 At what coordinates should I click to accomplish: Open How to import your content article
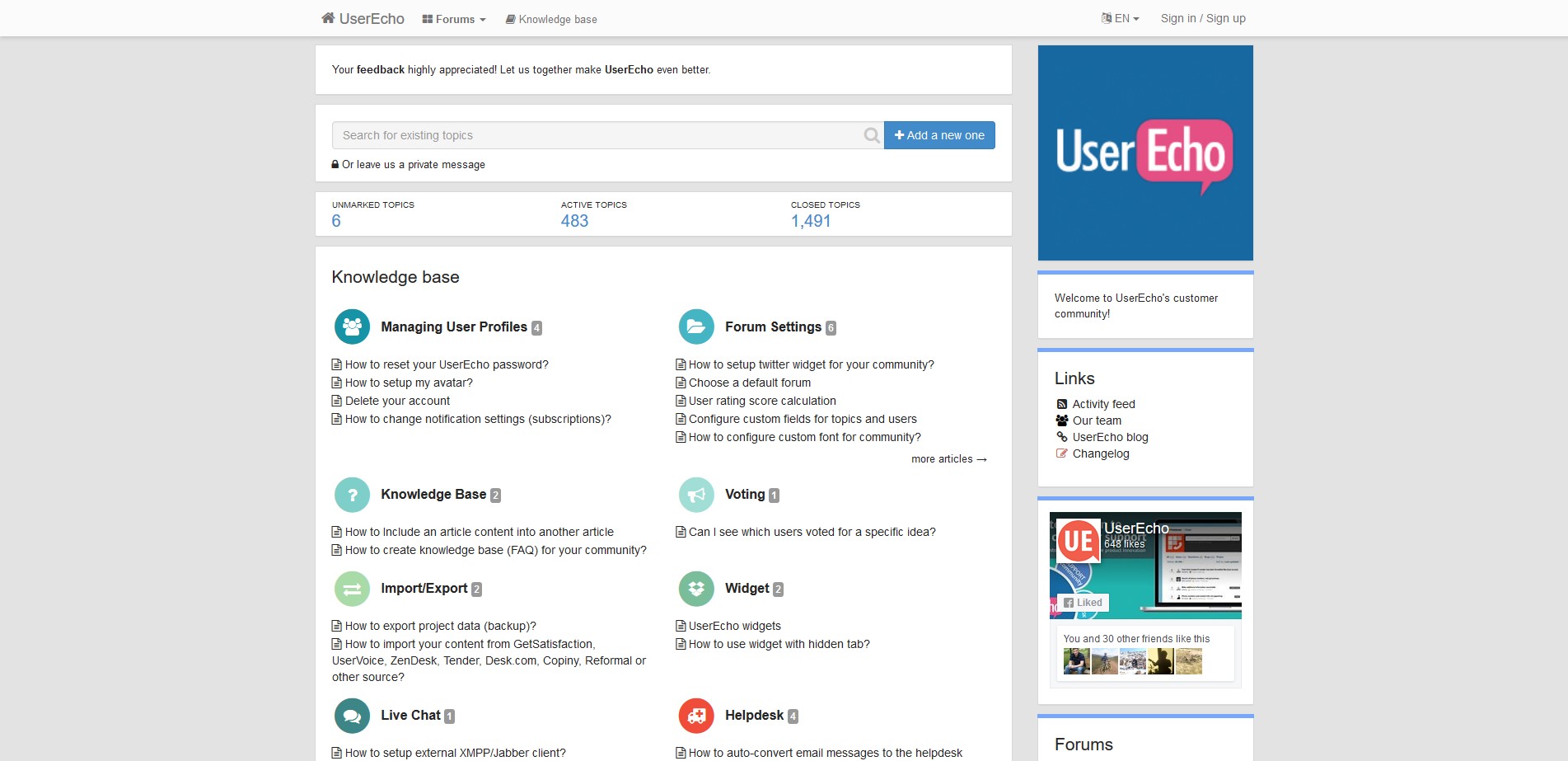pos(489,660)
